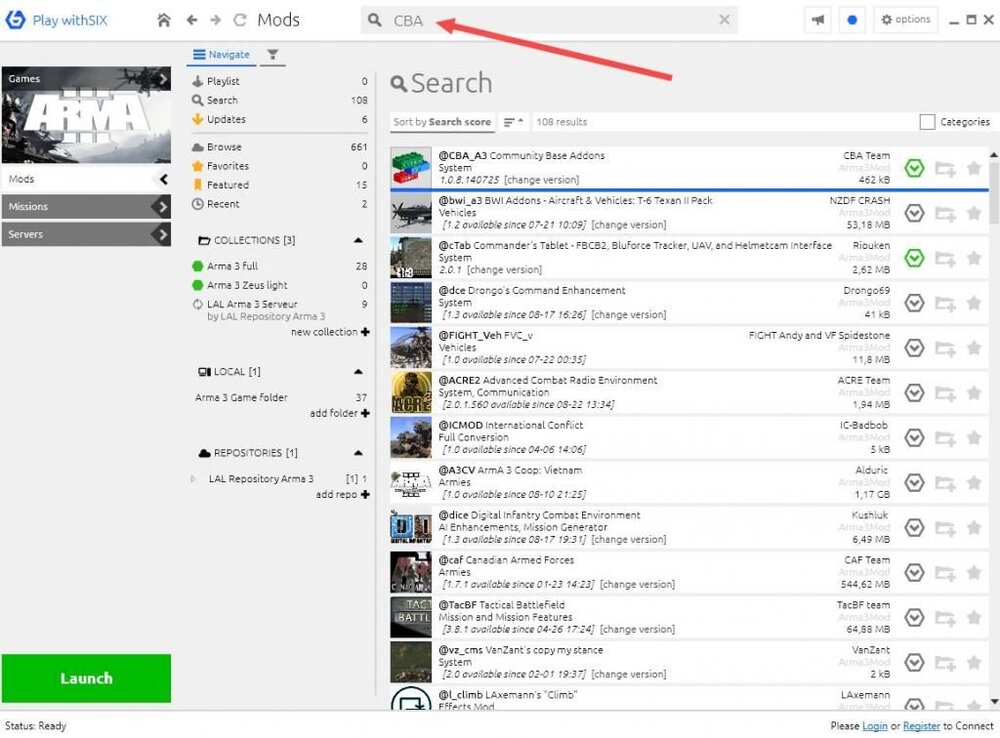This screenshot has width=1000, height=738.
Task: Enable the Categories checkbox
Action: click(x=927, y=122)
